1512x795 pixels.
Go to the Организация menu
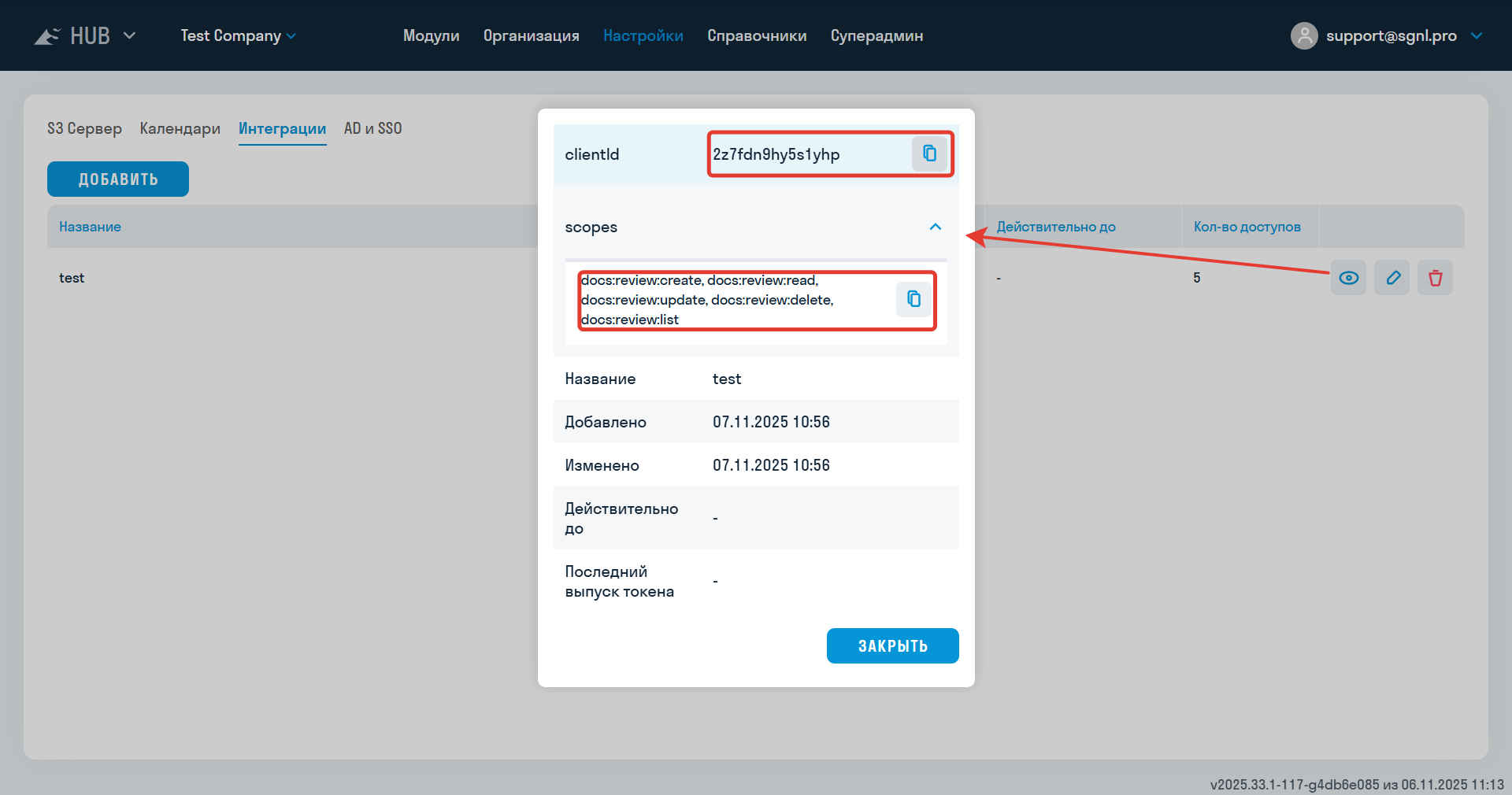[531, 36]
